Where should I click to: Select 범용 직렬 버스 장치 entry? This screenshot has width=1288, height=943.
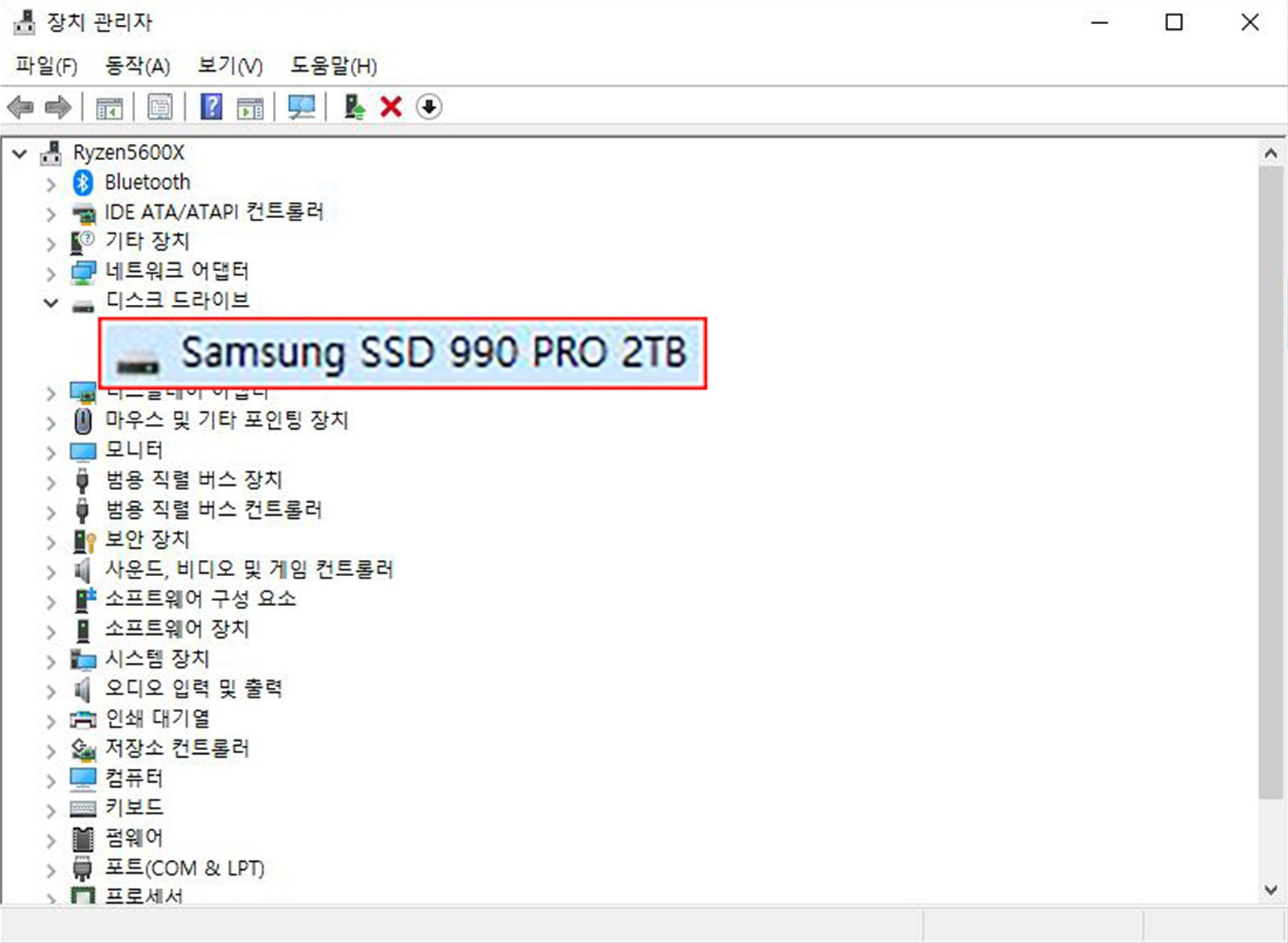(x=194, y=480)
